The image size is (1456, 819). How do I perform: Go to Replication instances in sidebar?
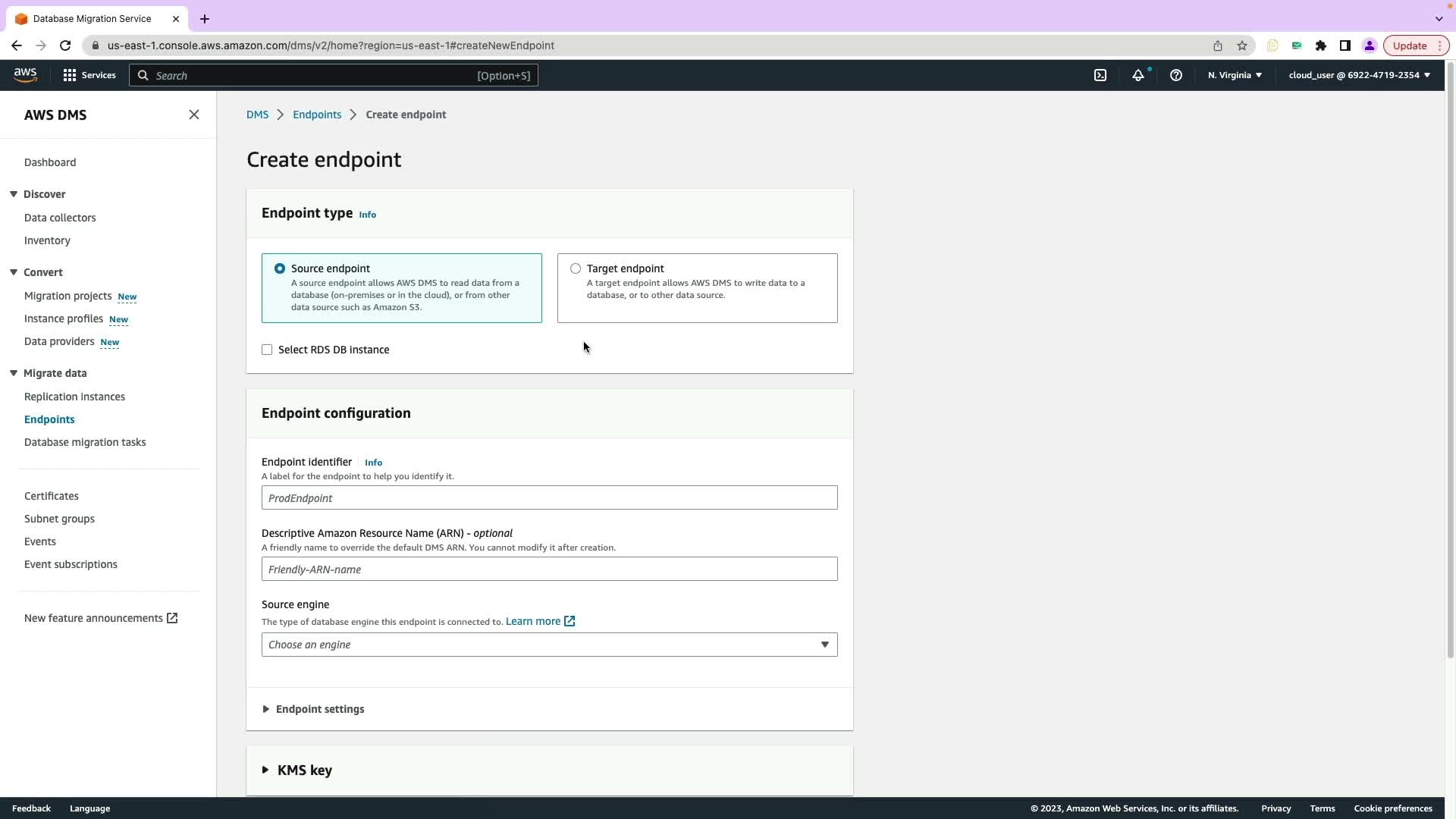click(74, 397)
